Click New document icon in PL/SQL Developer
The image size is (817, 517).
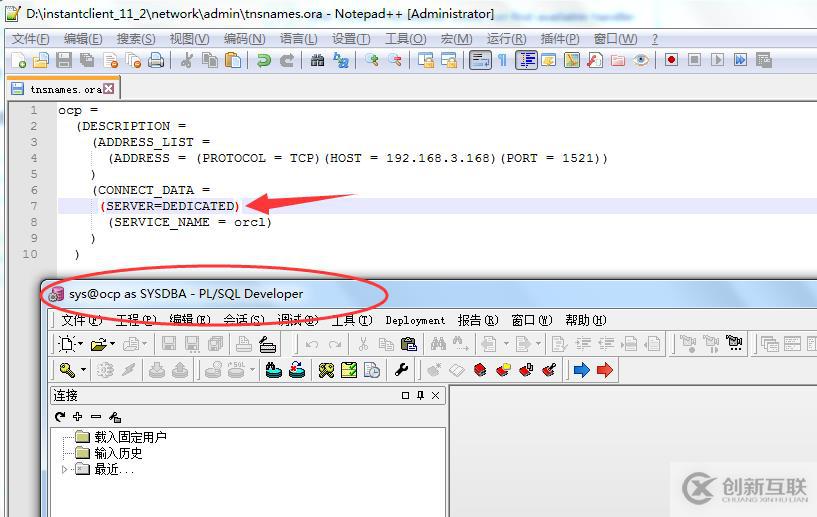tap(66, 344)
